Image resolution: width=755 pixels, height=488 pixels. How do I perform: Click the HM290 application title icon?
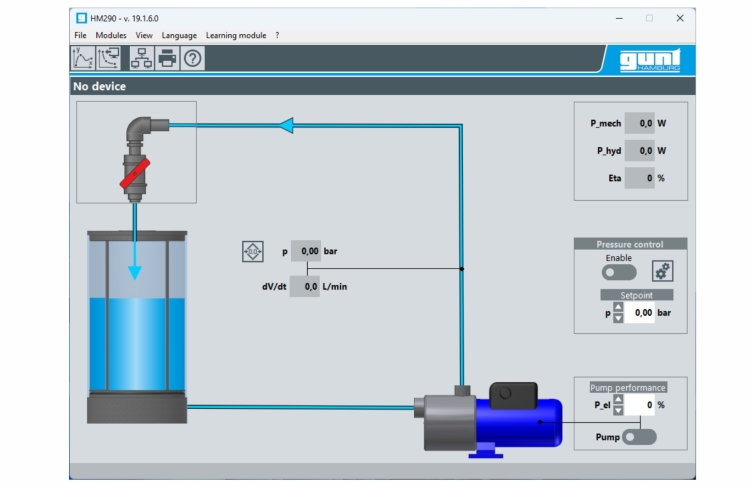[81, 18]
